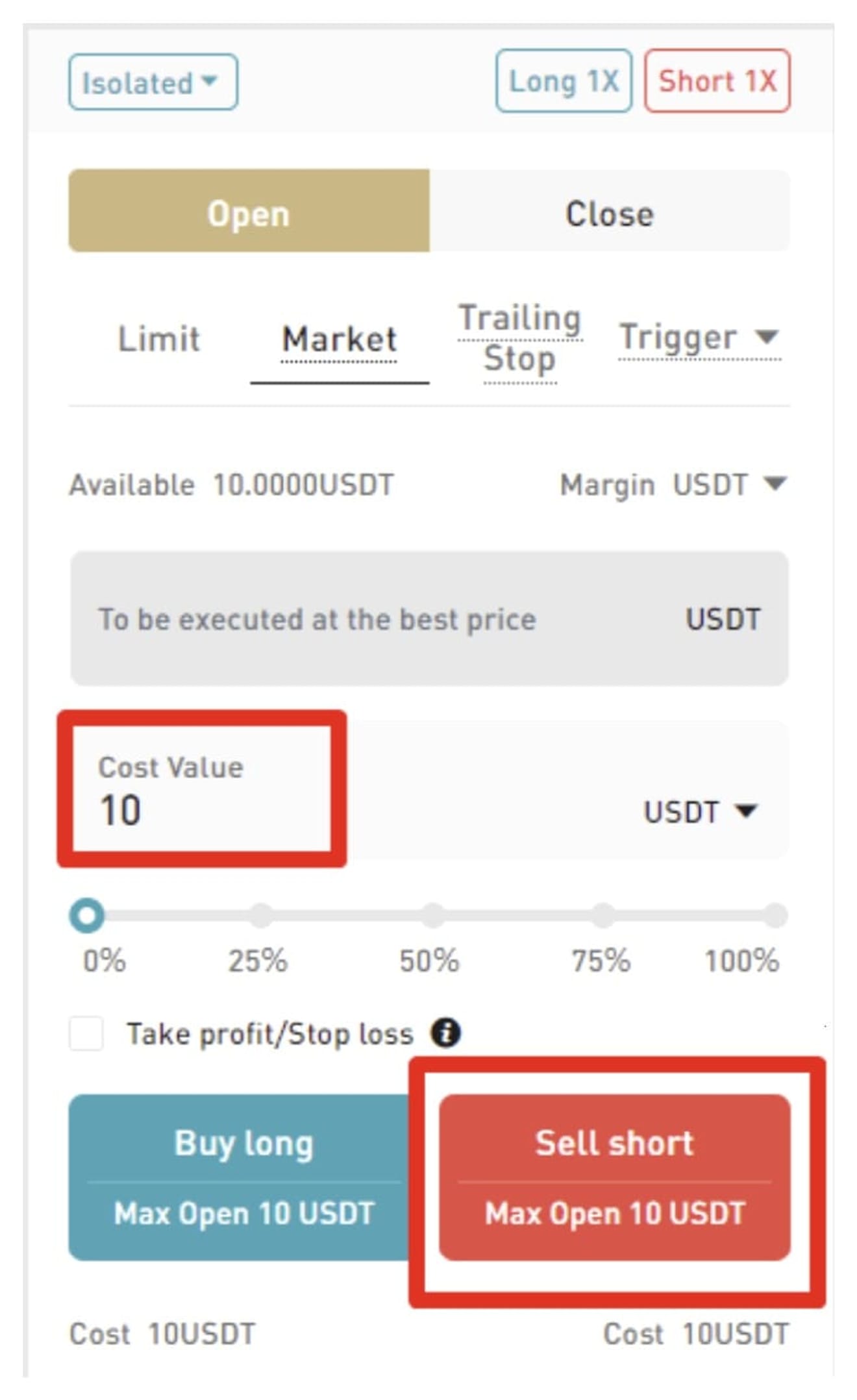Set the slider to 100%
Image resolution: width=857 pixels, height=1400 pixels.
tap(775, 915)
